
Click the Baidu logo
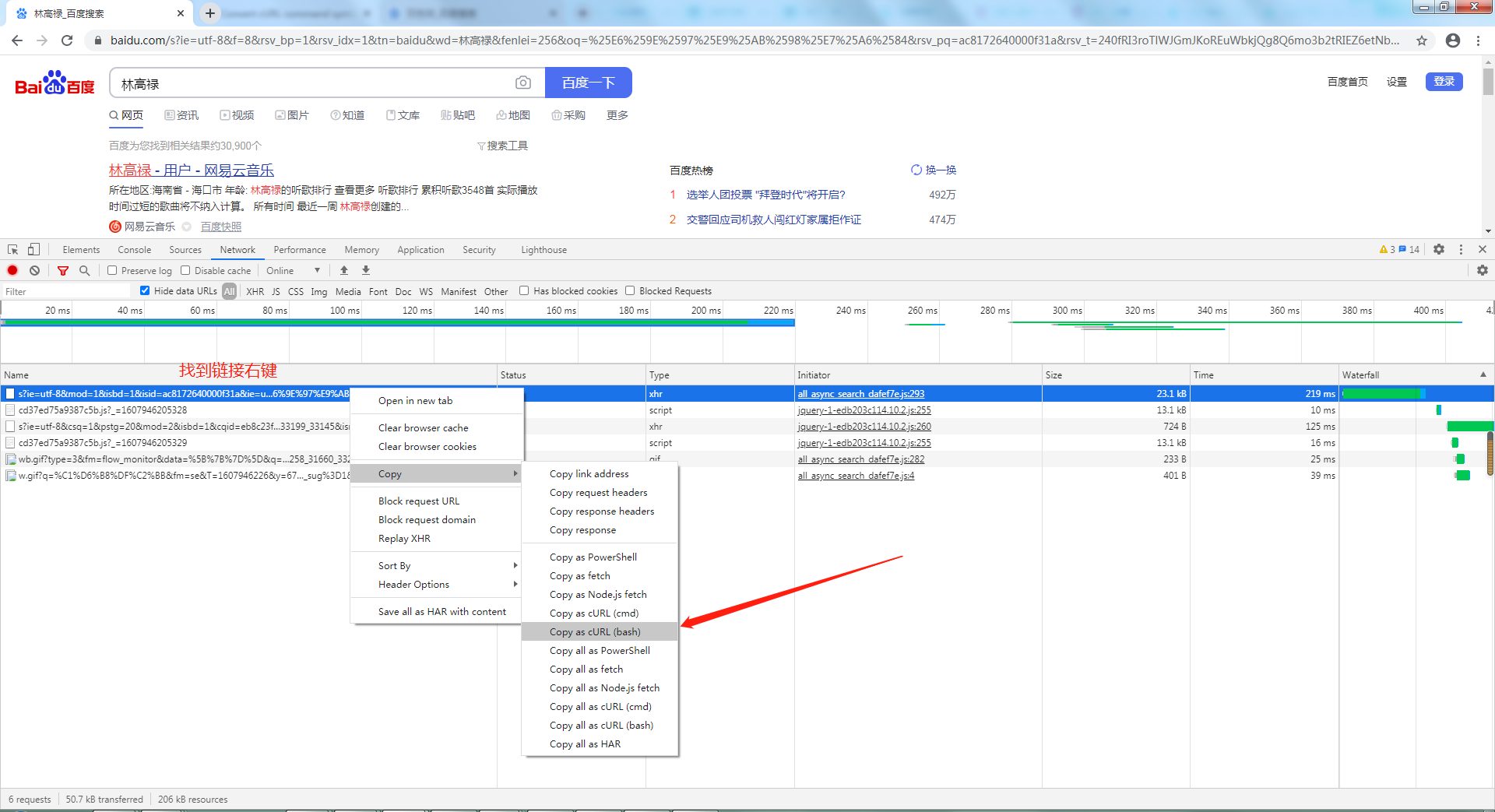tap(55, 83)
